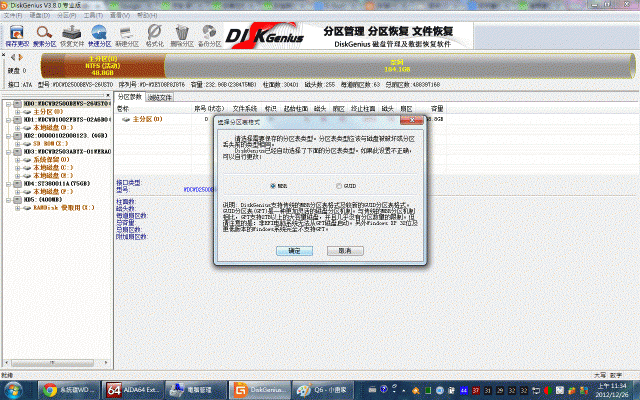This screenshot has height=400, width=640.
Task: Switch to the 分区参数 tab
Action: click(x=129, y=97)
